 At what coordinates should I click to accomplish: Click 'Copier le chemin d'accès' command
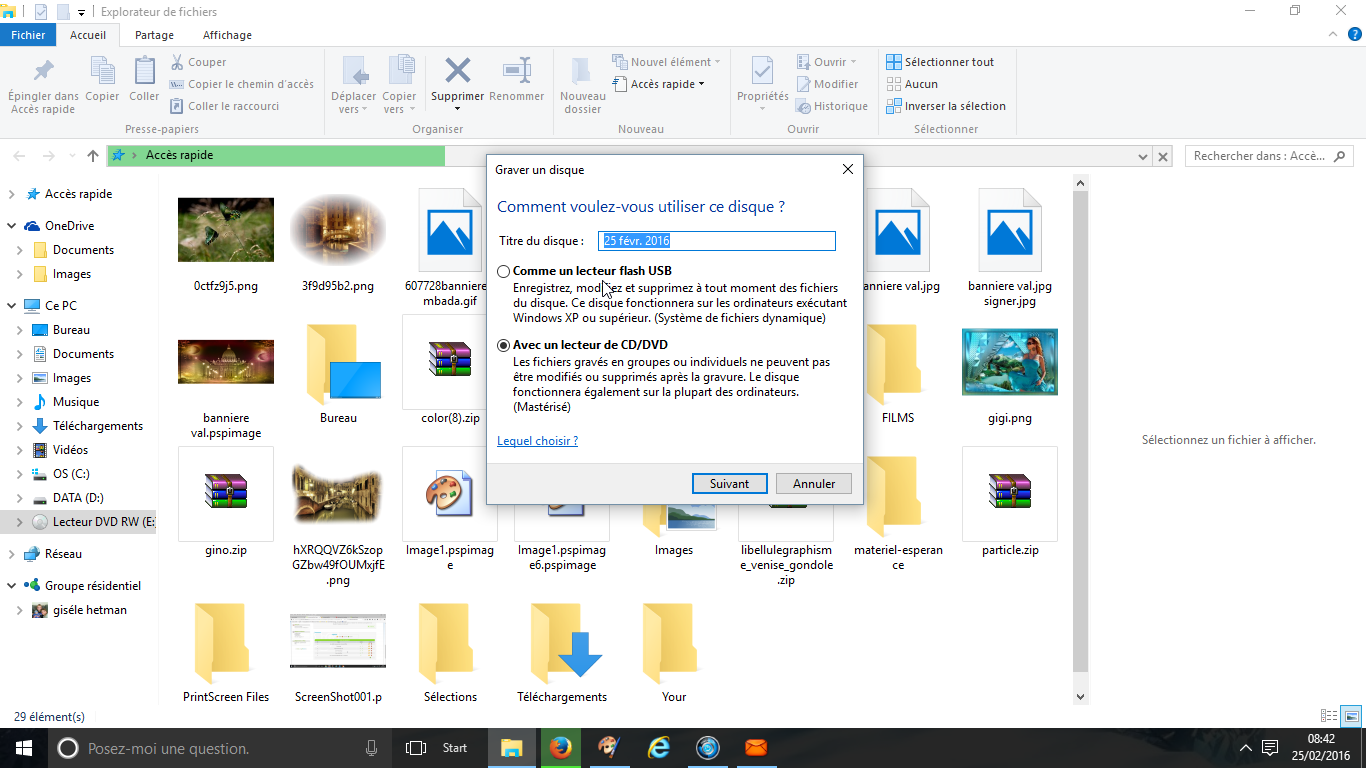tap(241, 84)
